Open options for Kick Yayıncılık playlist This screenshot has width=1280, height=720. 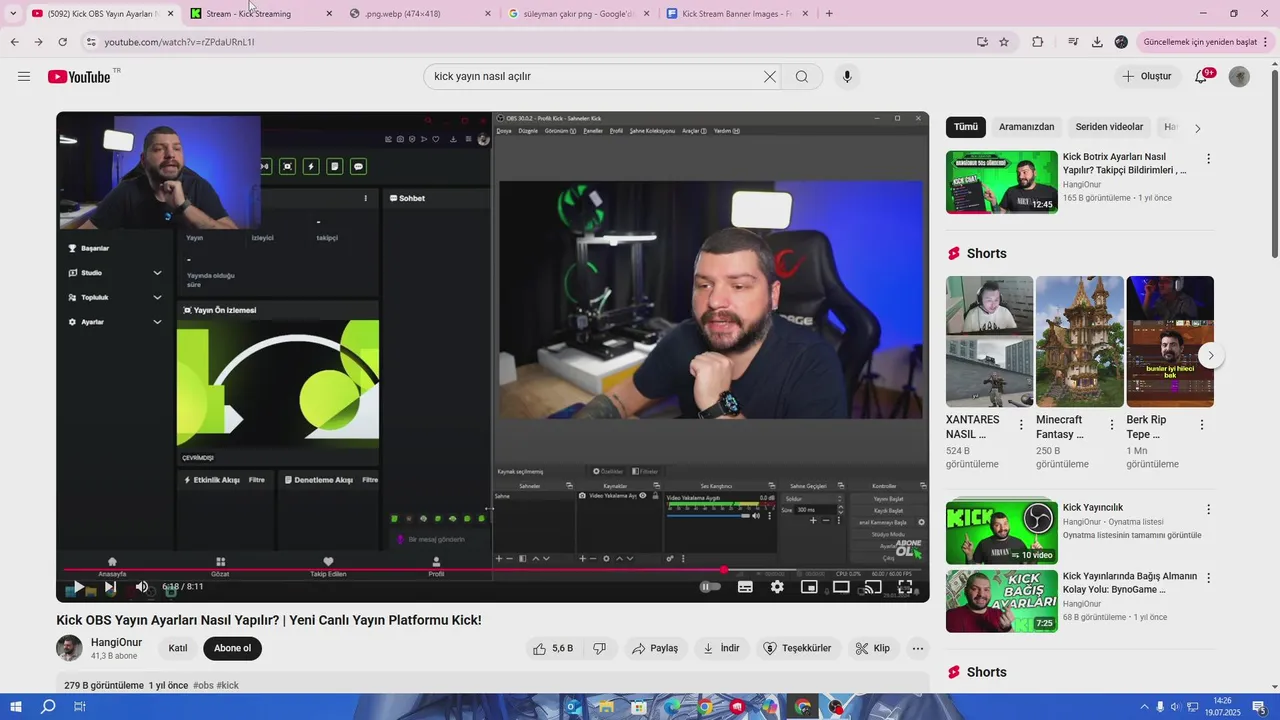[x=1208, y=510]
